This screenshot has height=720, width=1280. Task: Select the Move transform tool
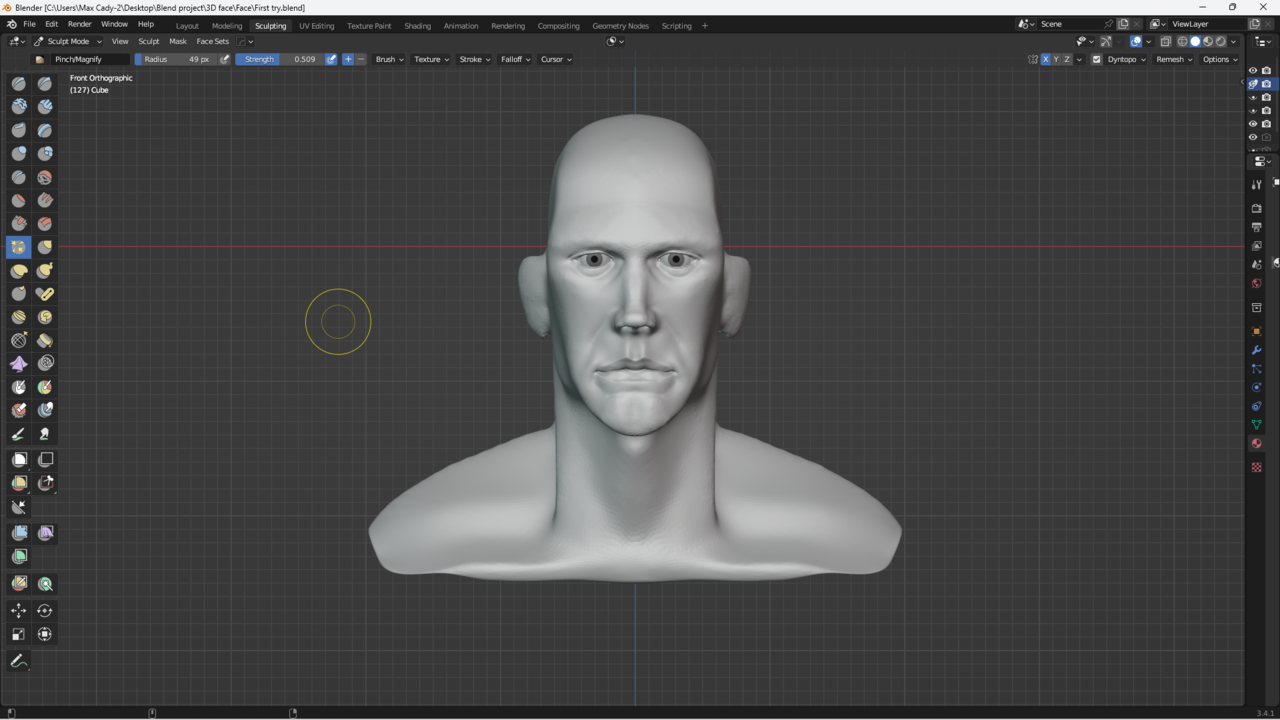pyautogui.click(x=19, y=610)
